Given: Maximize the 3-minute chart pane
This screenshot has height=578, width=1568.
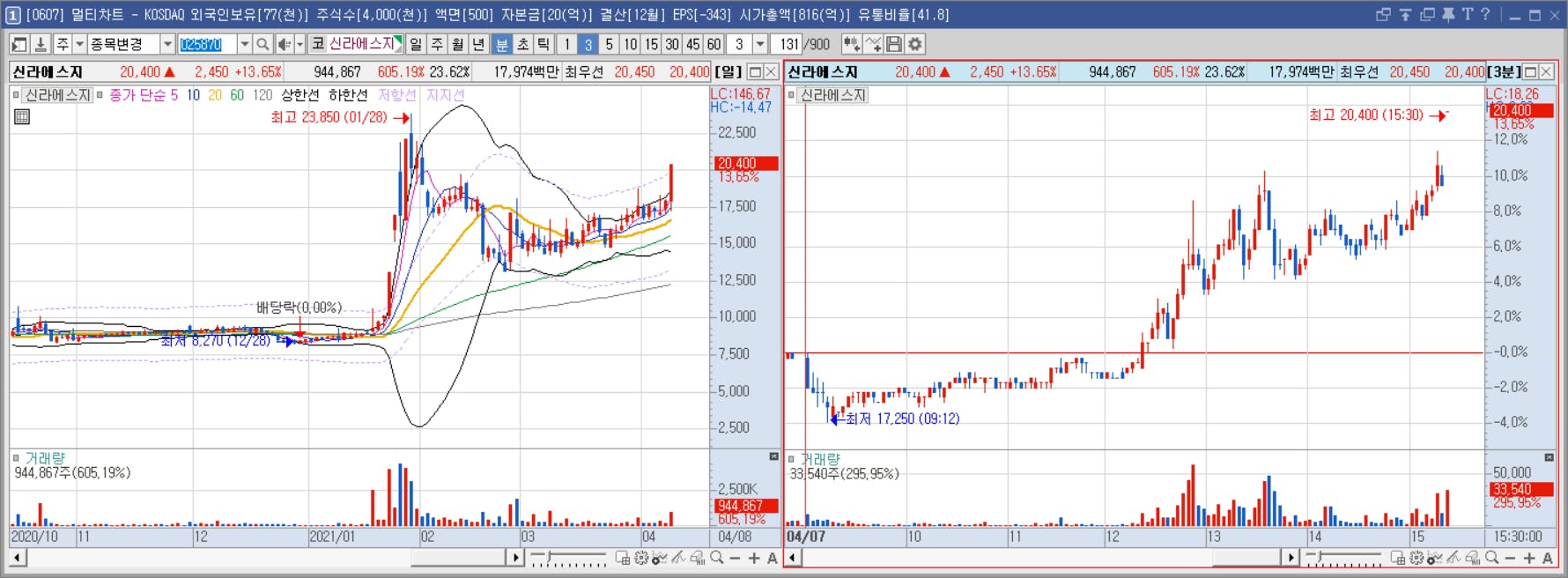Looking at the screenshot, I should [1530, 72].
